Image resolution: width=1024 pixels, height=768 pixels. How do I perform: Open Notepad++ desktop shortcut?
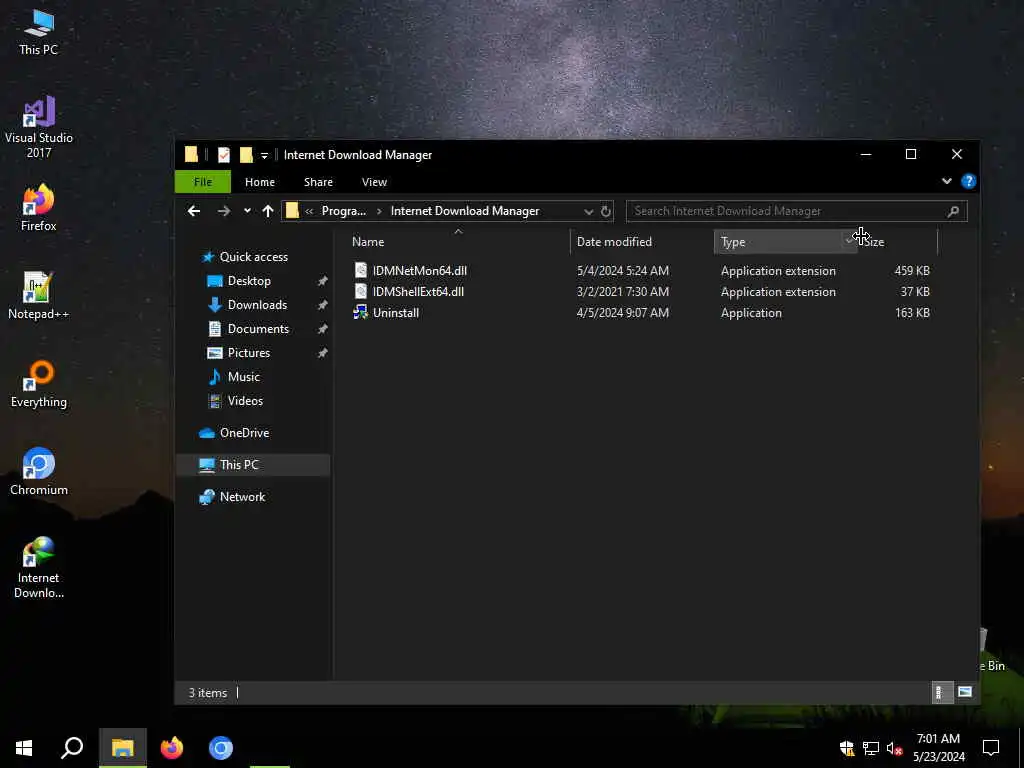point(39,295)
